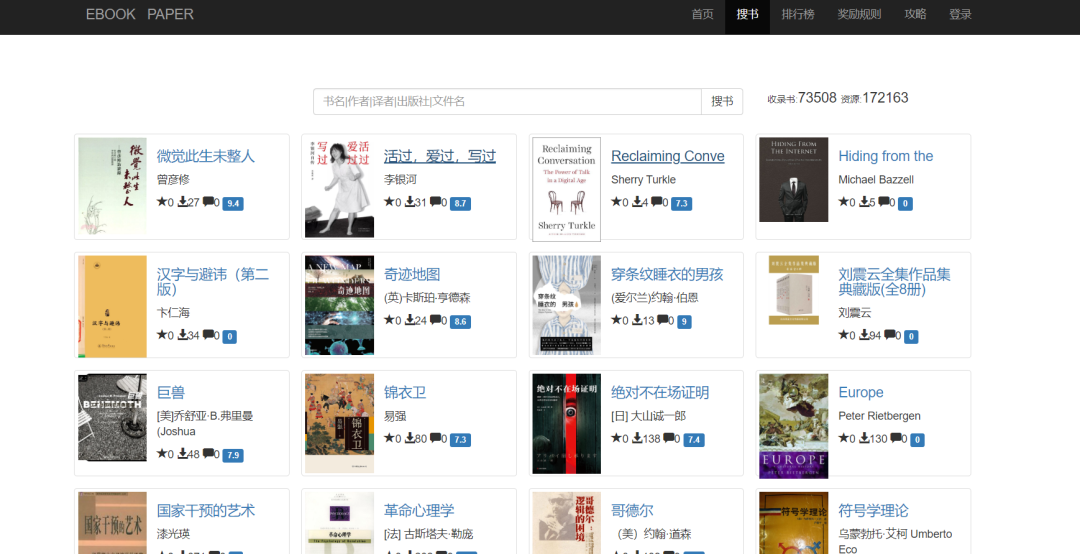The width and height of the screenshot is (1080, 554).
Task: Click star icon on 汉字与避讳 card
Action: [162, 335]
